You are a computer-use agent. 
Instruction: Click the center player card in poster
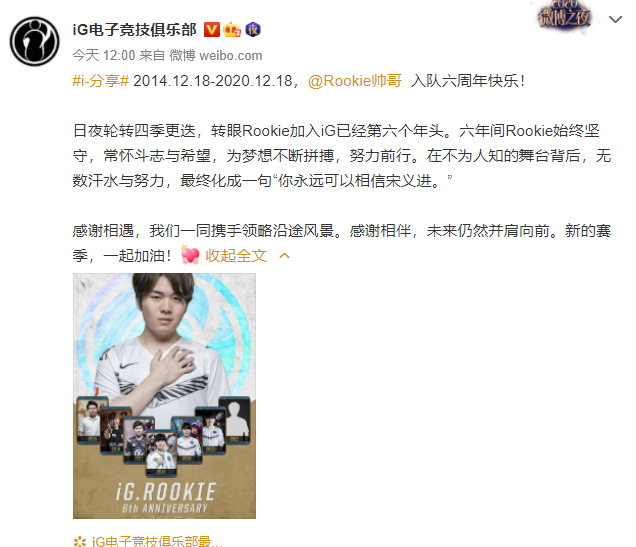pyautogui.click(x=161, y=453)
